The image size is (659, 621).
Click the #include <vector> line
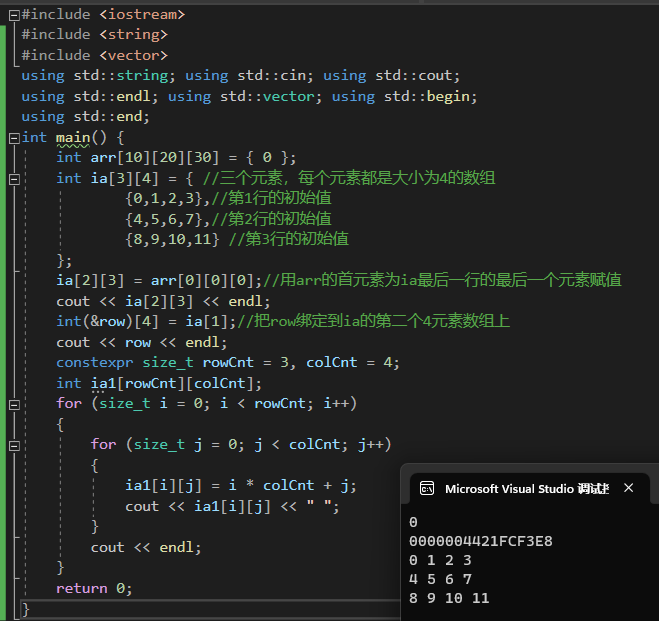[x=94, y=55]
